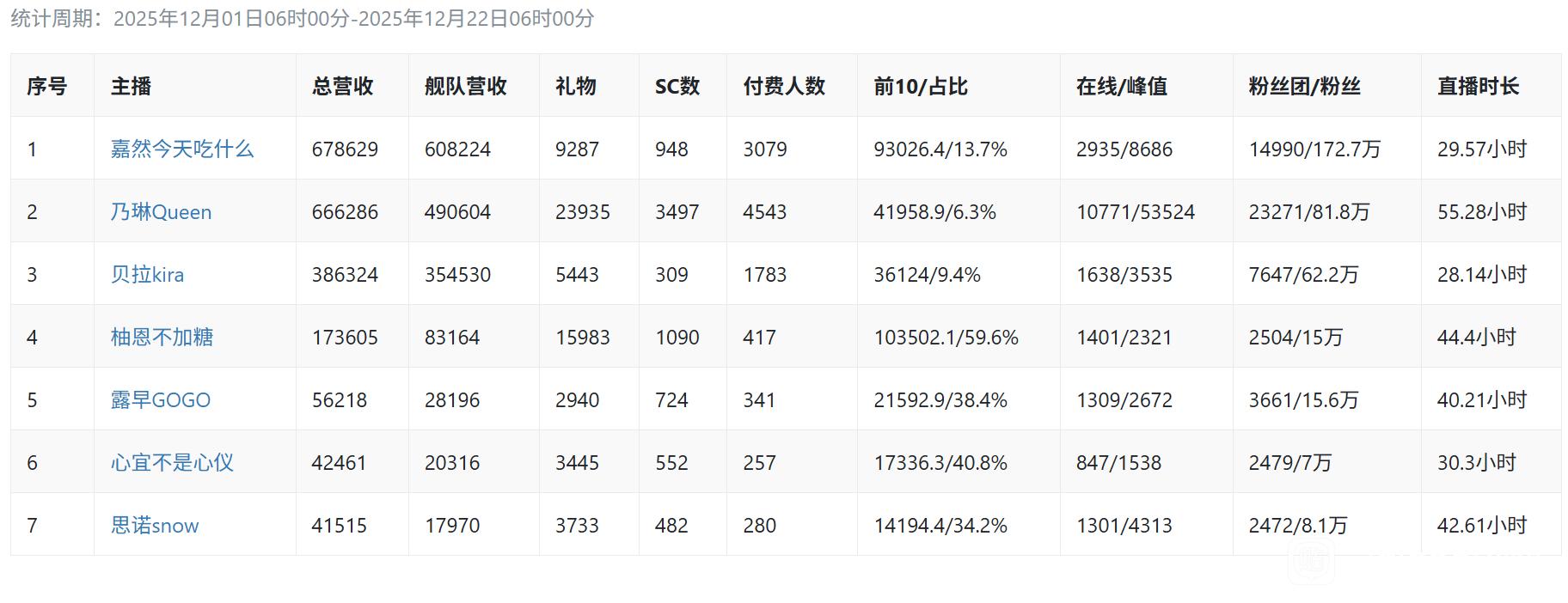
Task: Click the 序号 column header
Action: 46,86
